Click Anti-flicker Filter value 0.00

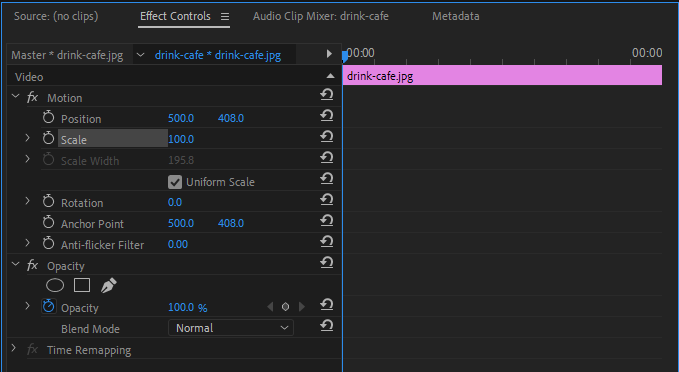(x=178, y=244)
